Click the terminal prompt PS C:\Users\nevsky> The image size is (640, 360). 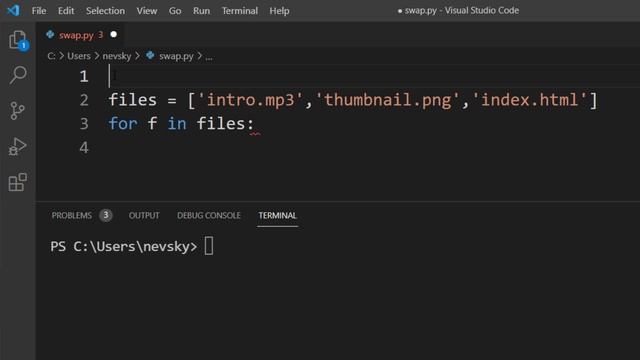pyautogui.click(x=124, y=247)
